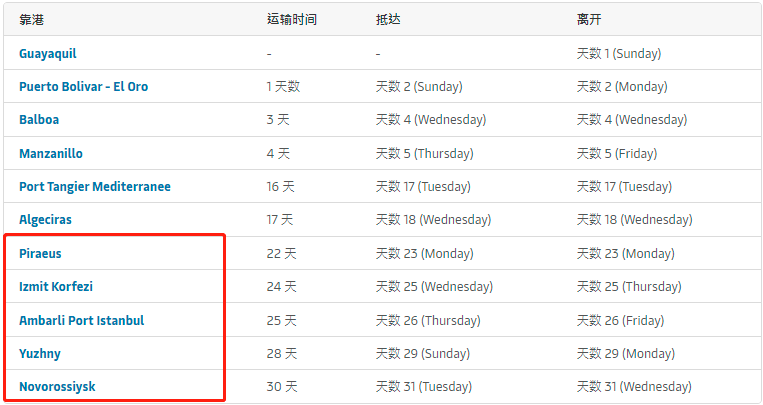763x405 pixels.
Task: Open the Ambarli Port Istanbul link
Action: pos(82,321)
